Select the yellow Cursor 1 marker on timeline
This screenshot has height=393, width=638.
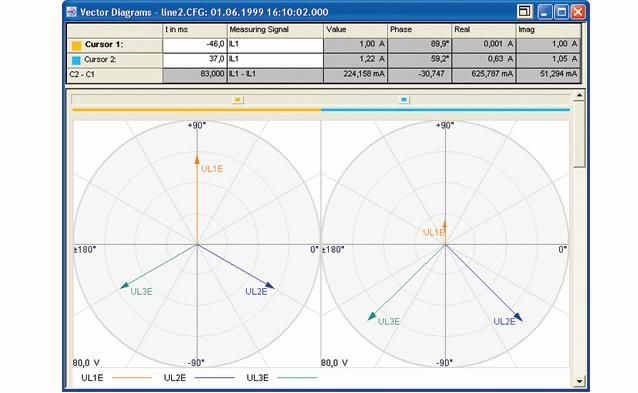coord(238,99)
